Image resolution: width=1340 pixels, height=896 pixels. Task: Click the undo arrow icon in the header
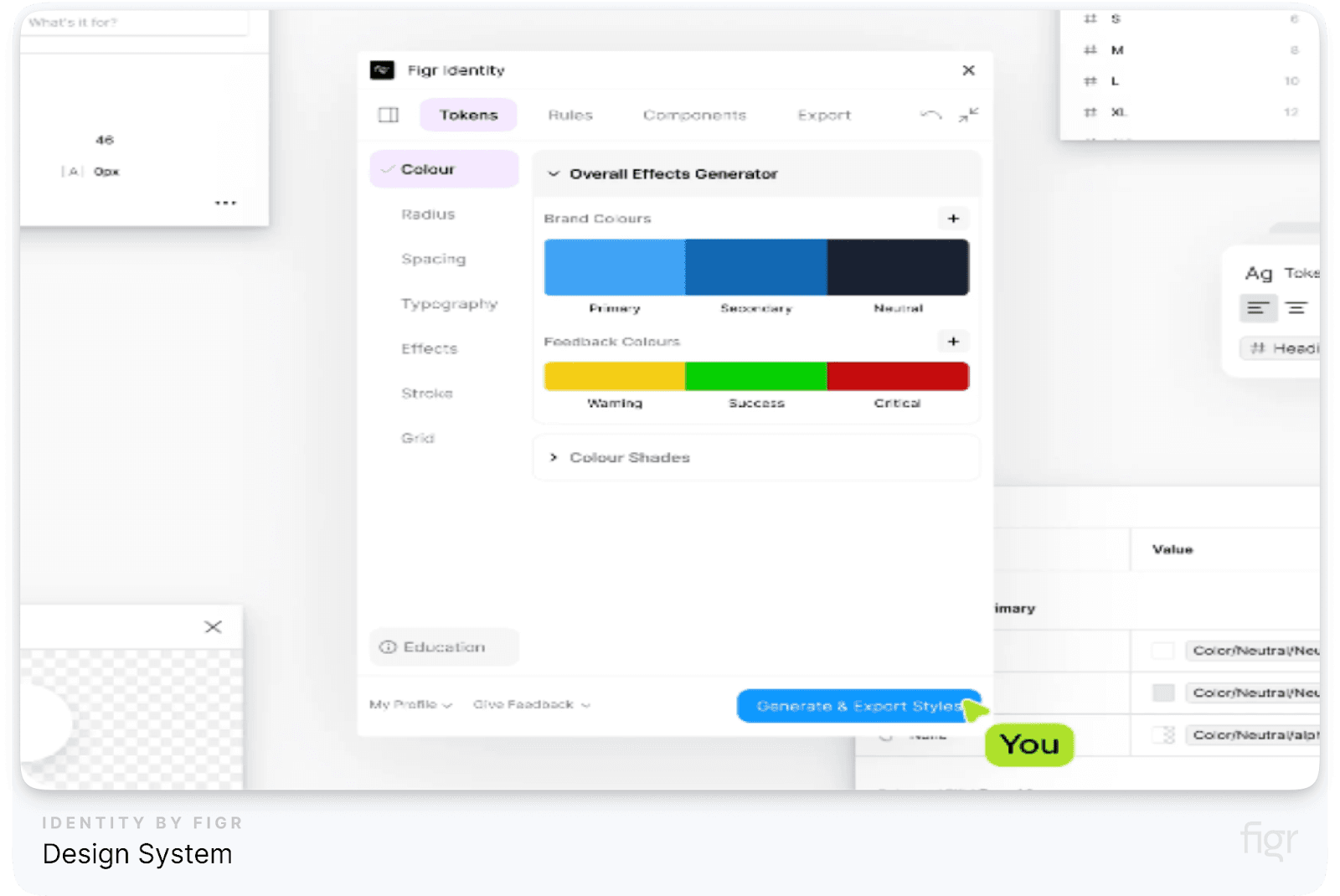point(929,115)
